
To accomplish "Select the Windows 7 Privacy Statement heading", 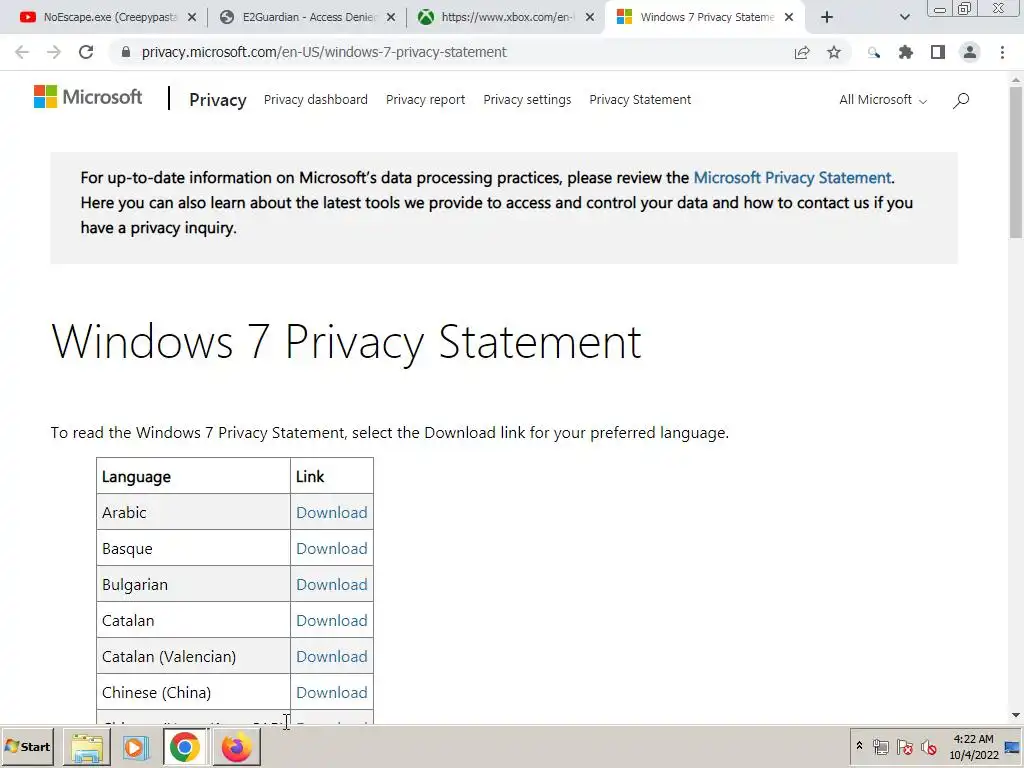I will point(346,342).
